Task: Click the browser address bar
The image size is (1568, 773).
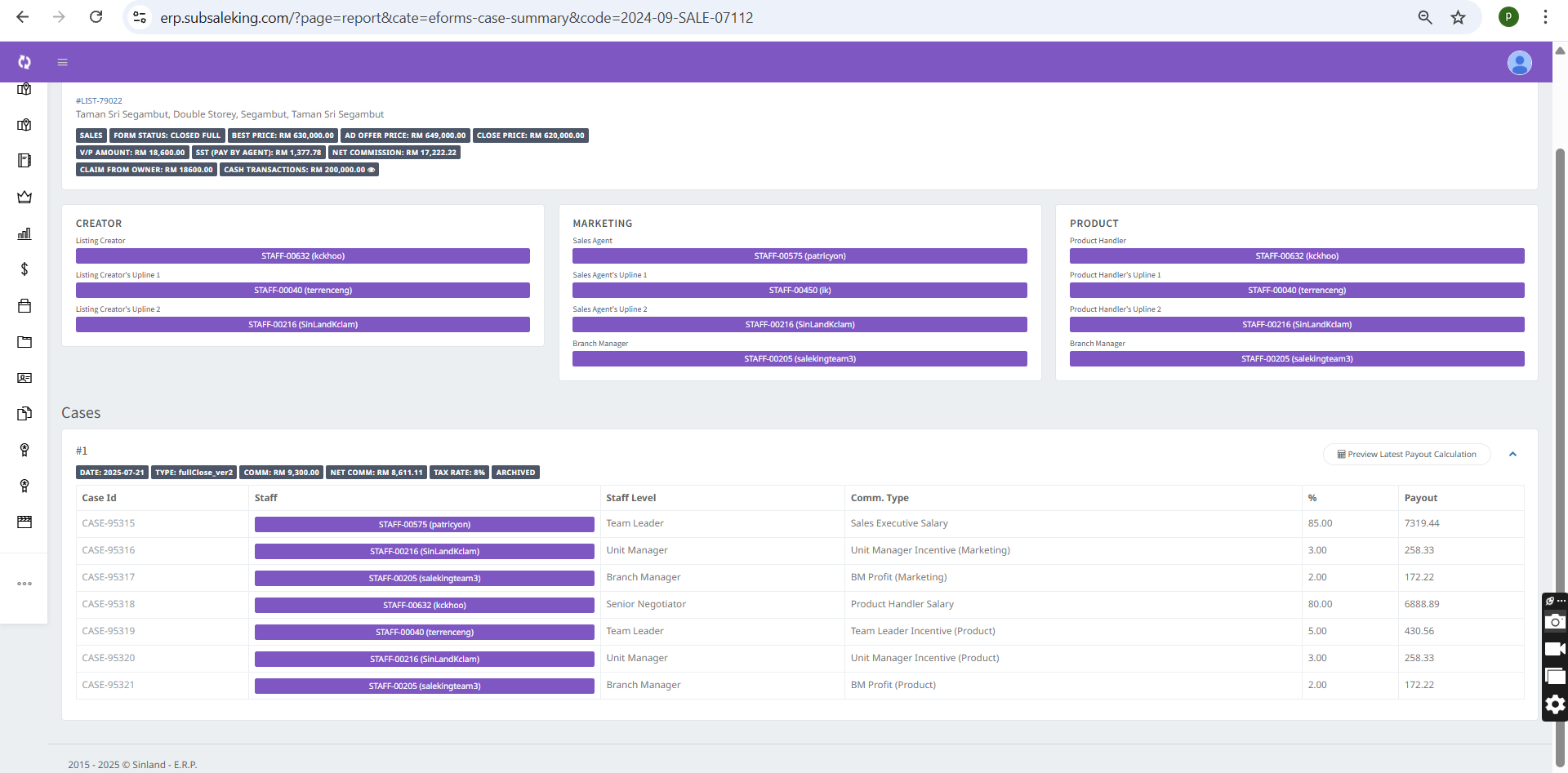Action: [457, 17]
